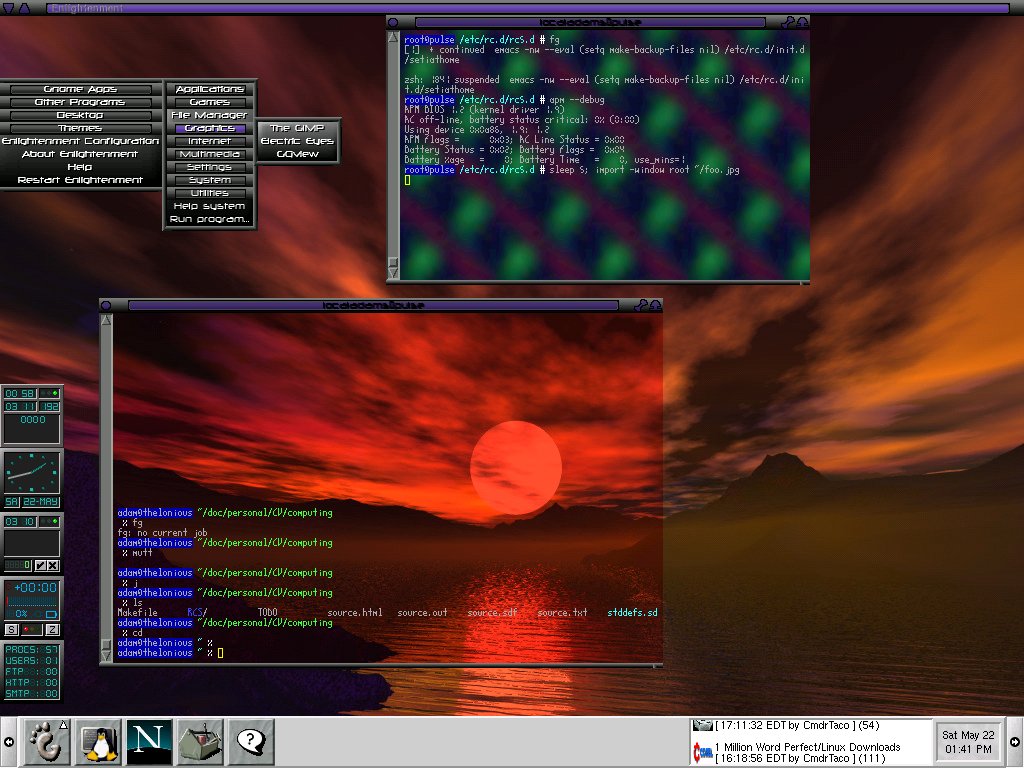Screen dimensions: 1024x768
Task: Click the Sat May 22 date display
Action: click(x=969, y=735)
